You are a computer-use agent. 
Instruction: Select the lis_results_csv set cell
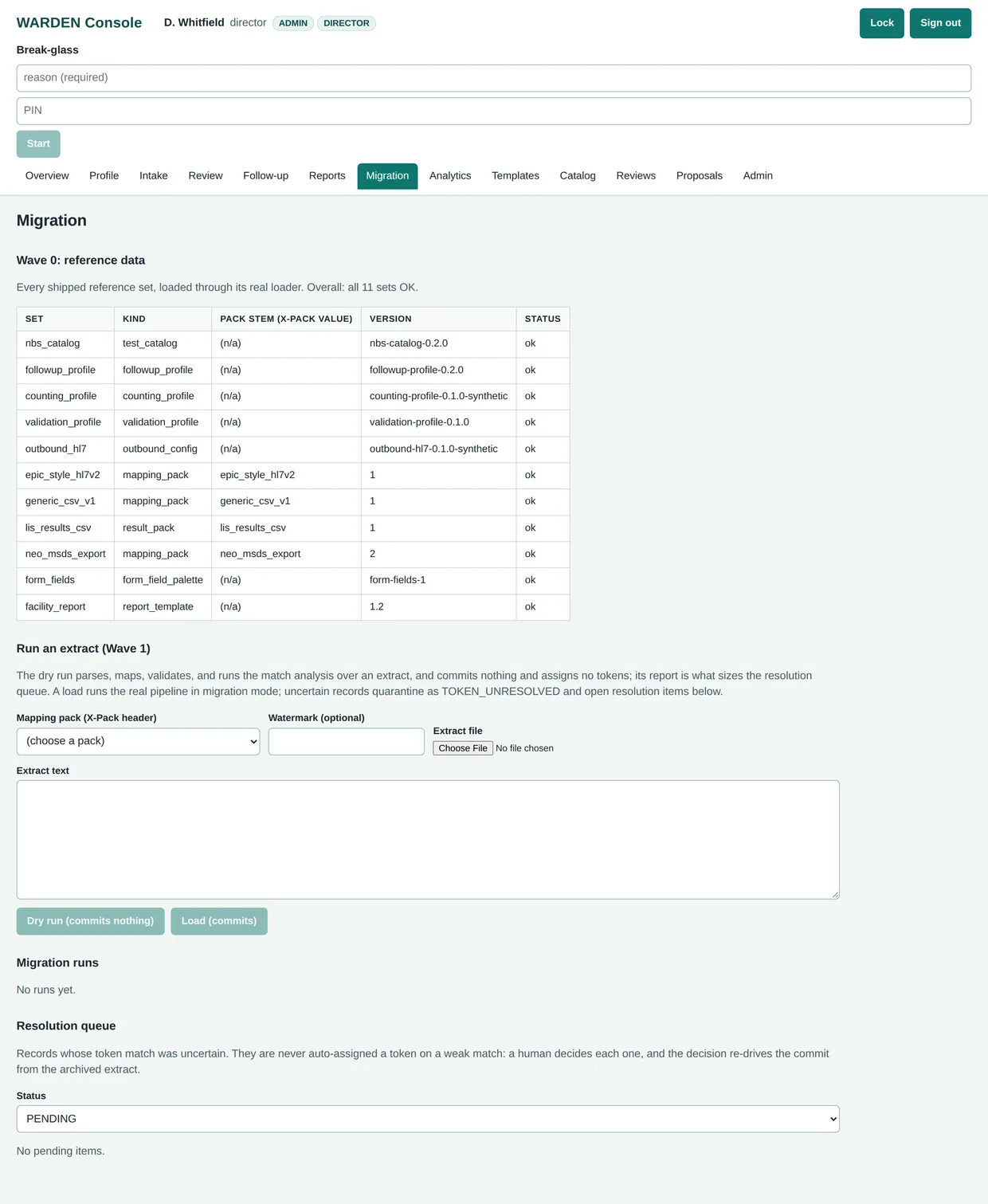click(x=65, y=528)
